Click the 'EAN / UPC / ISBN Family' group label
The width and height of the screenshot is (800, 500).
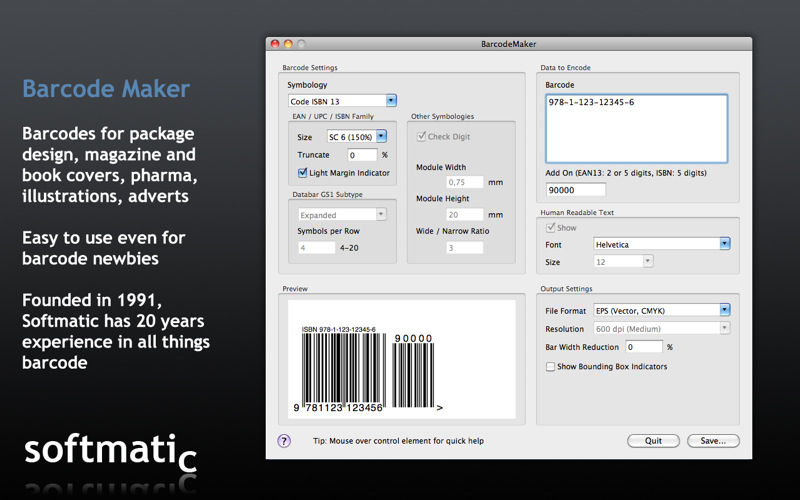[333, 116]
